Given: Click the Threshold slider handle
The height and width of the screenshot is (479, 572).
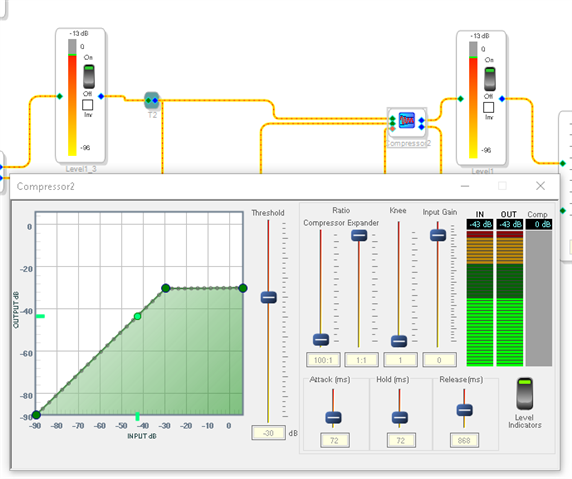Looking at the screenshot, I should point(268,297).
